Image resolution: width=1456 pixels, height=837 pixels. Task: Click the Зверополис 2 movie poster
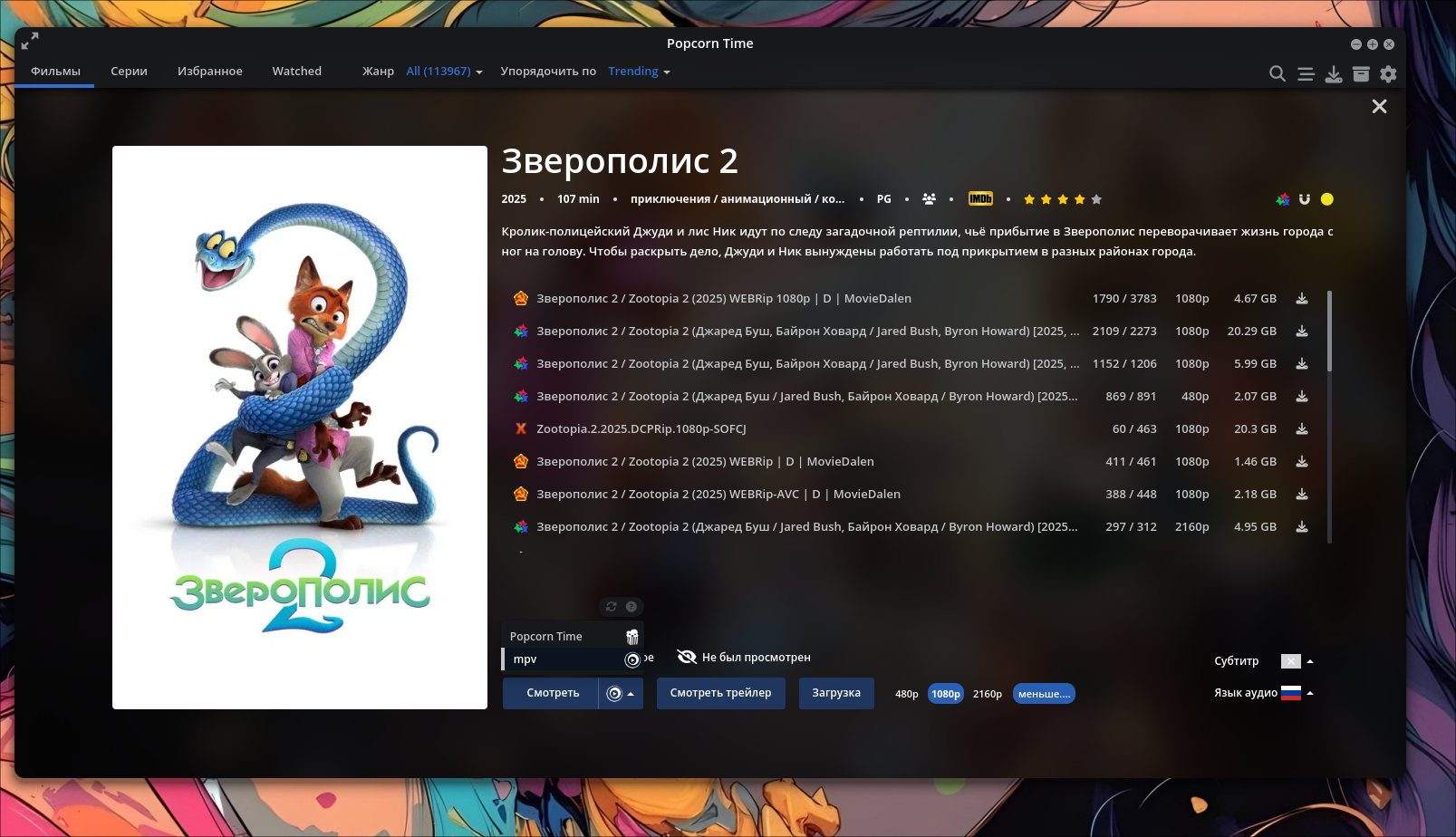point(300,428)
